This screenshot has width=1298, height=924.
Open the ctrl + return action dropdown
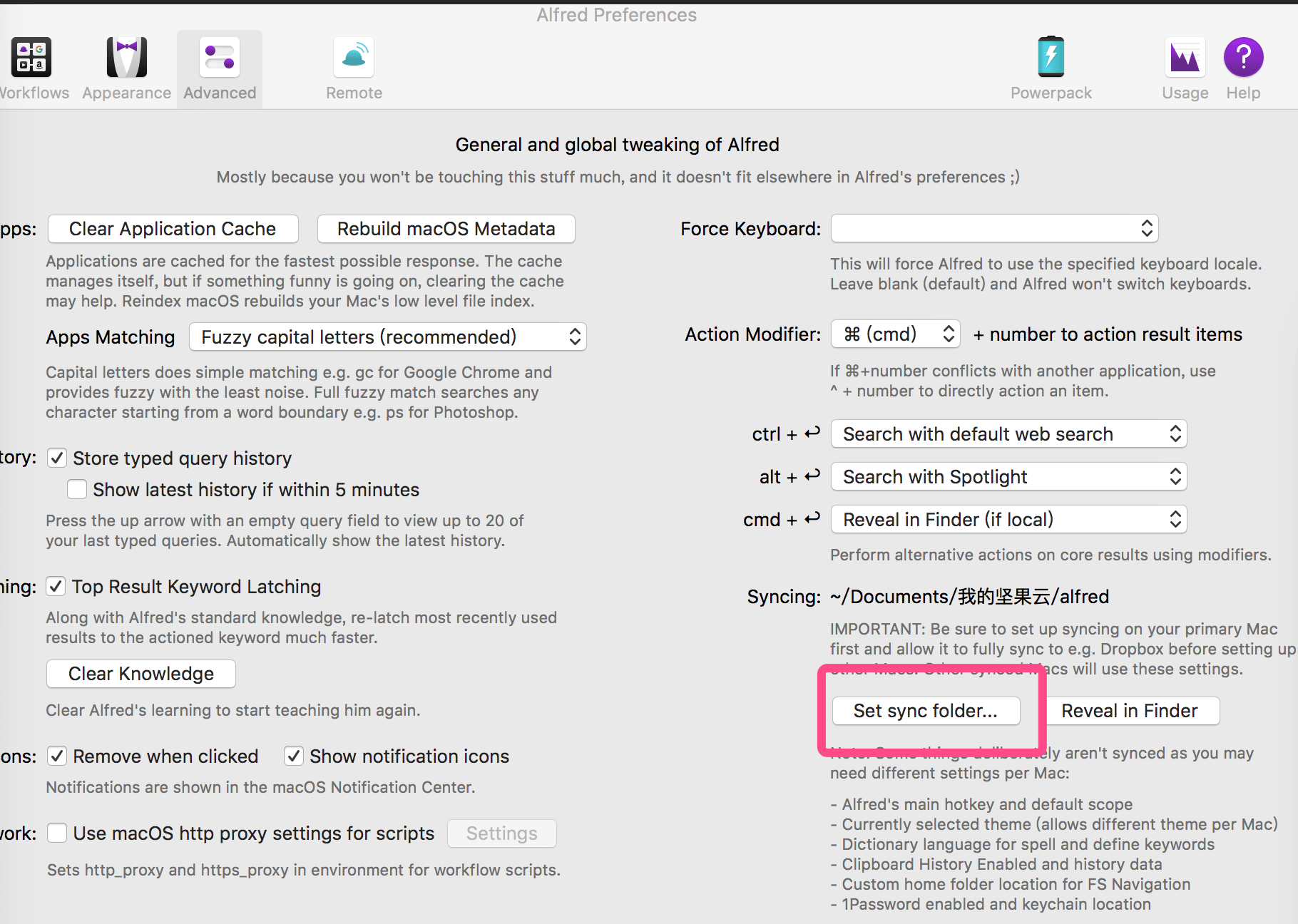[1009, 433]
